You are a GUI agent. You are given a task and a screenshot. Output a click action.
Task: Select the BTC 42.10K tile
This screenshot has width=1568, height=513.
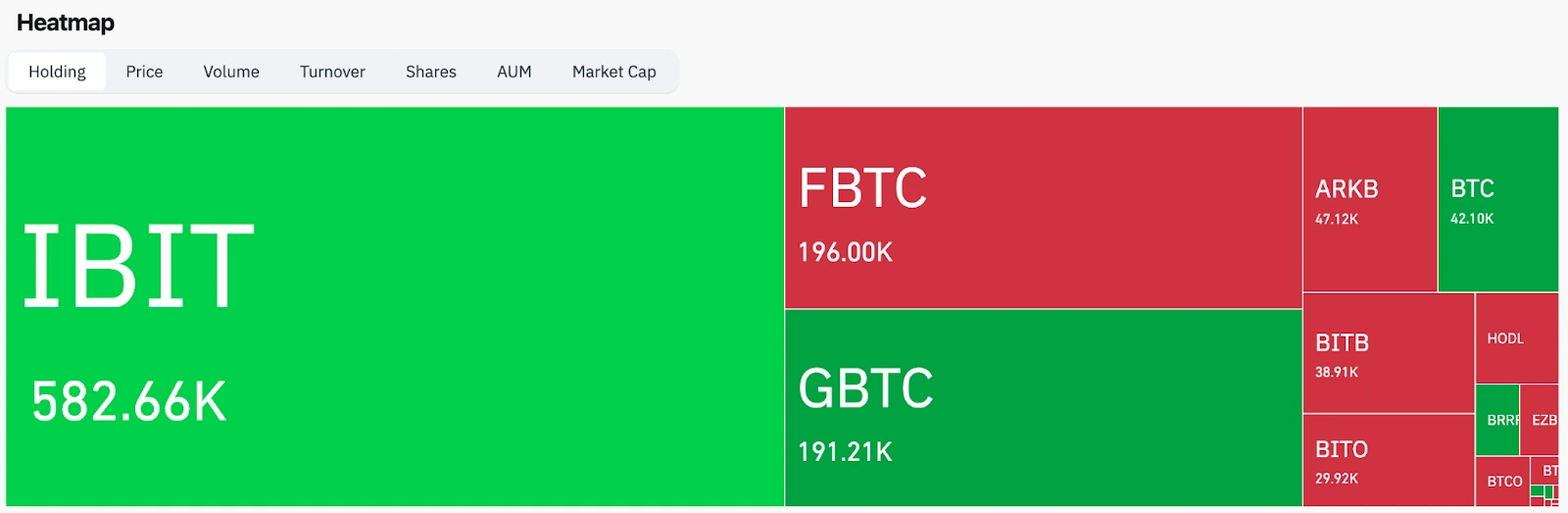[x=1498, y=199]
